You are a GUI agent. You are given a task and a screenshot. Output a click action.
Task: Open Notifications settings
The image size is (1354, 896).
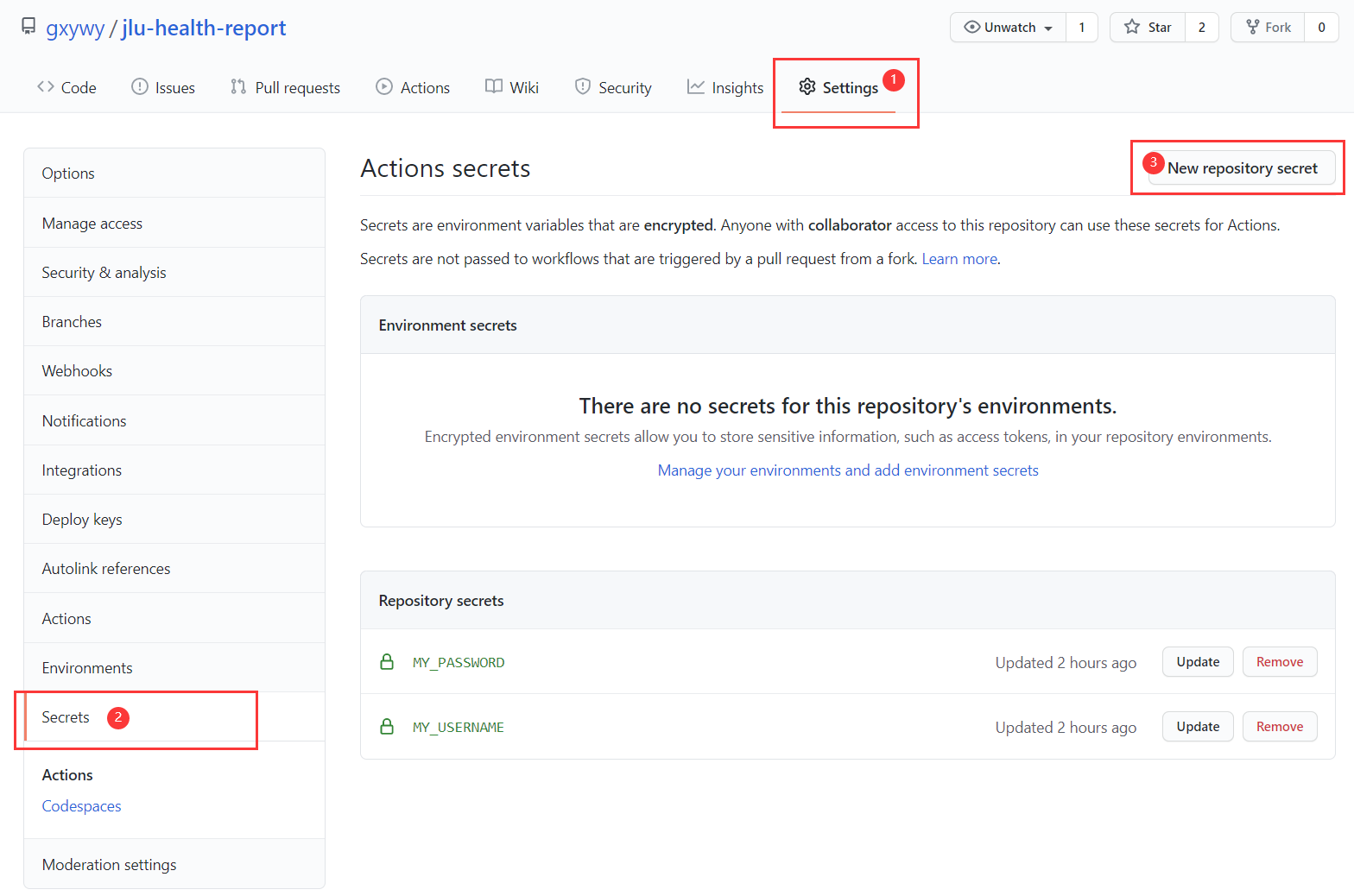[174, 421]
